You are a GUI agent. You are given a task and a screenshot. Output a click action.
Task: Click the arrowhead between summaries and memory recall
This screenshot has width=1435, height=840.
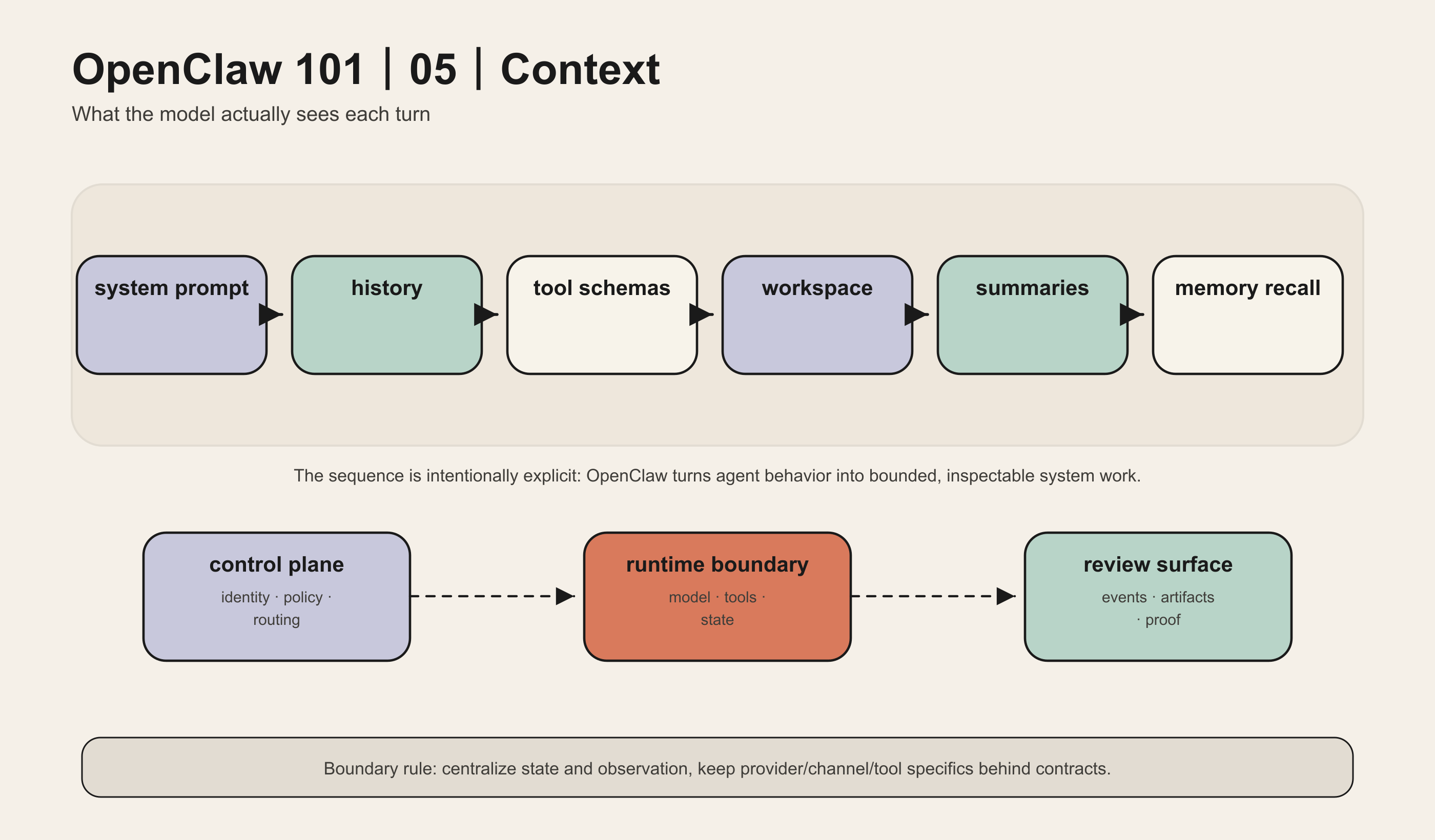(x=1131, y=314)
